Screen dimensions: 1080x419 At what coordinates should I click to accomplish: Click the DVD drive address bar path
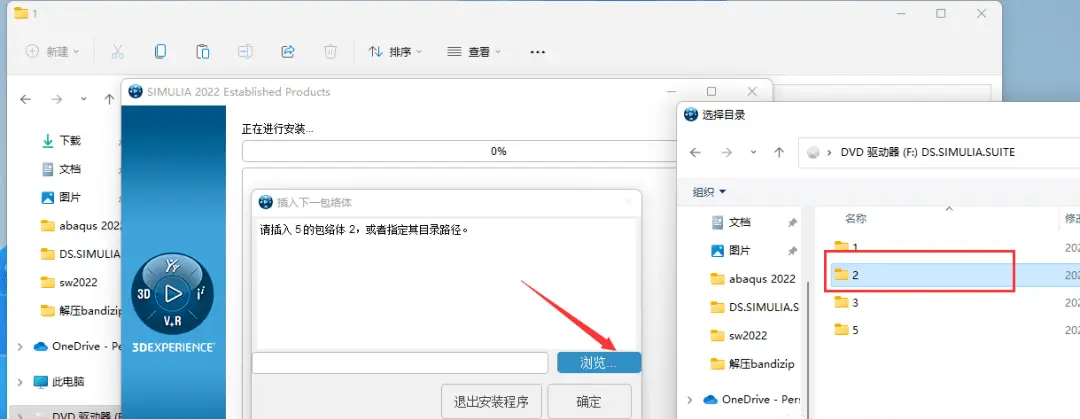pyautogui.click(x=928, y=152)
